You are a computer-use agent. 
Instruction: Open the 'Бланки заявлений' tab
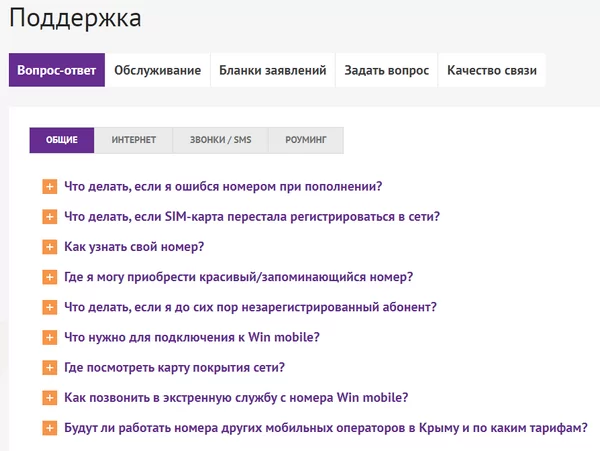point(273,70)
